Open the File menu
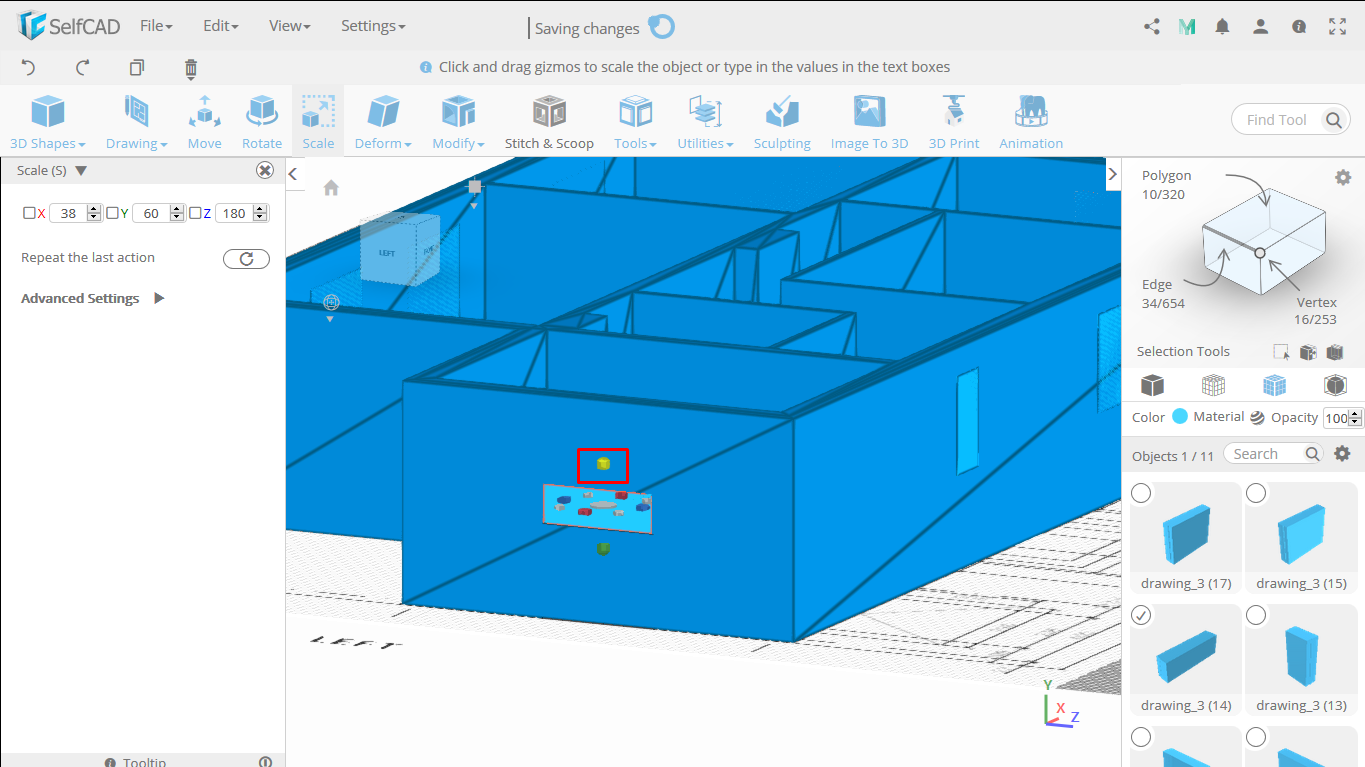The image size is (1365, 767). pyautogui.click(x=156, y=26)
